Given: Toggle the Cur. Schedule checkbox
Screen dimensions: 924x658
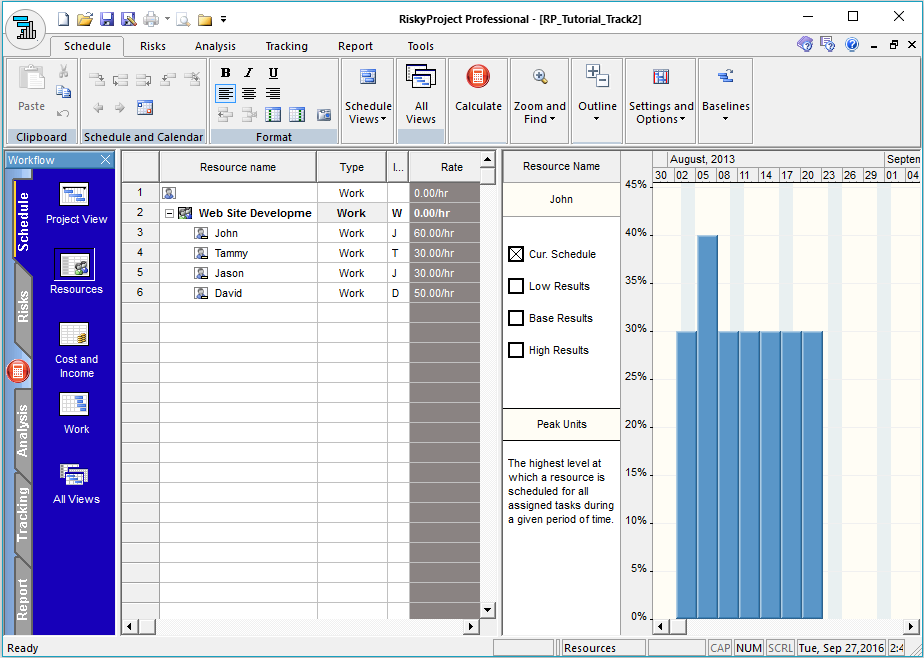Looking at the screenshot, I should click(x=516, y=254).
